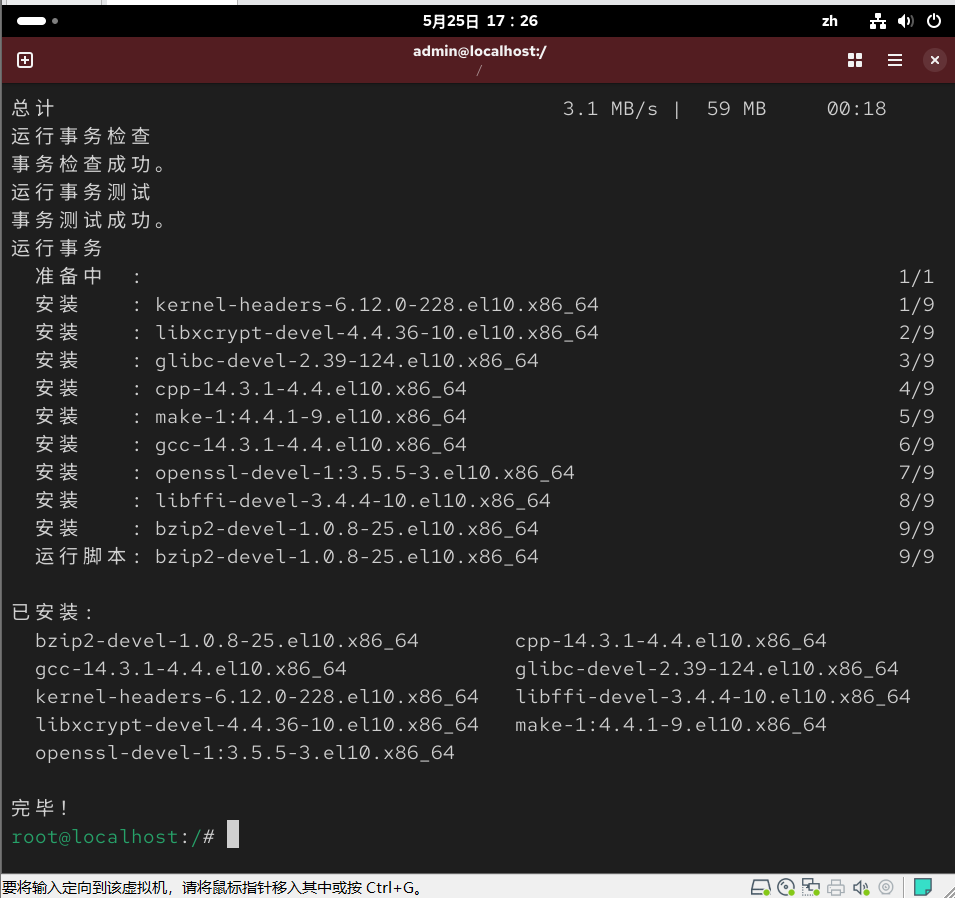Click the 完毕! completion message
Image resolution: width=955 pixels, height=898 pixels.
pos(40,808)
